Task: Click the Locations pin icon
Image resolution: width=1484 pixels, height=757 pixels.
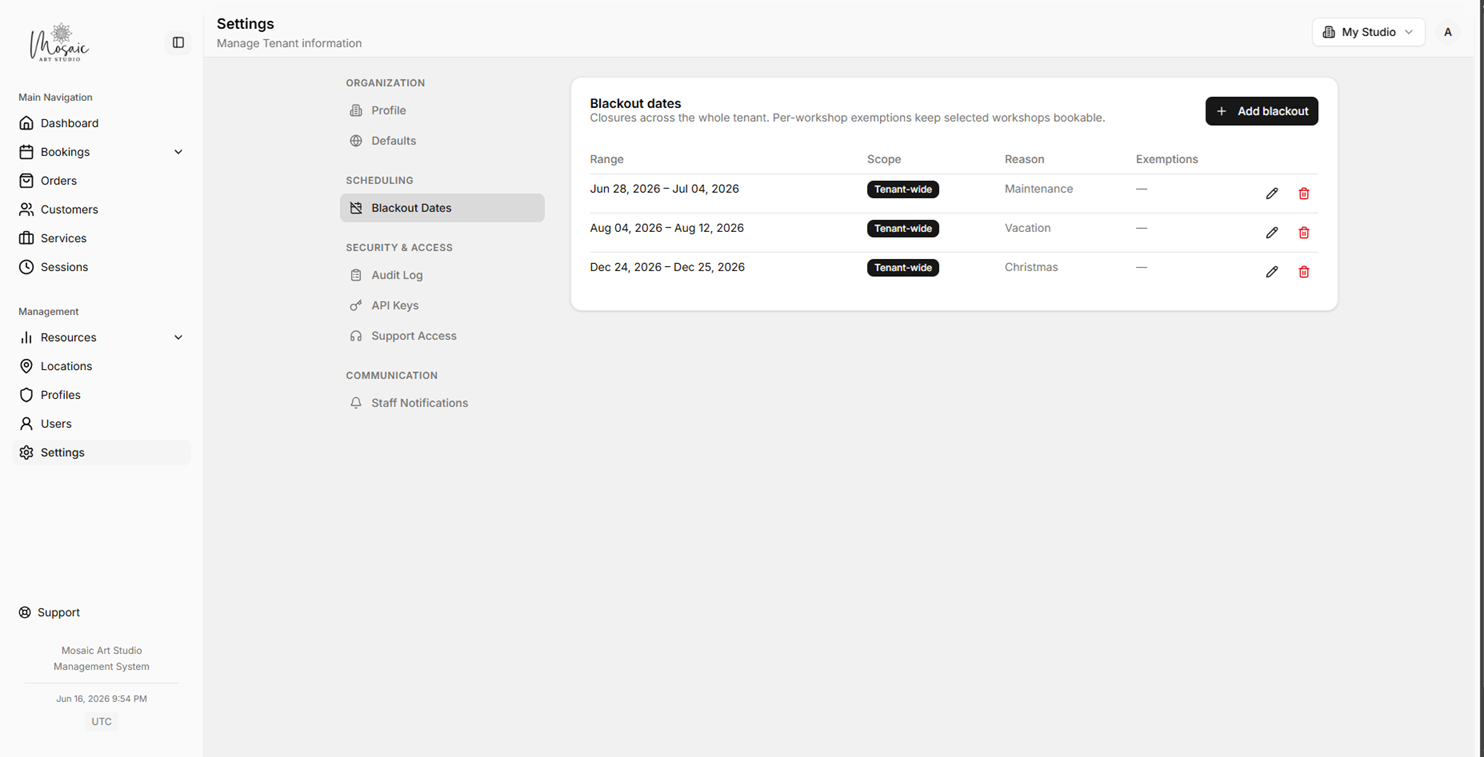Action: tap(26, 366)
